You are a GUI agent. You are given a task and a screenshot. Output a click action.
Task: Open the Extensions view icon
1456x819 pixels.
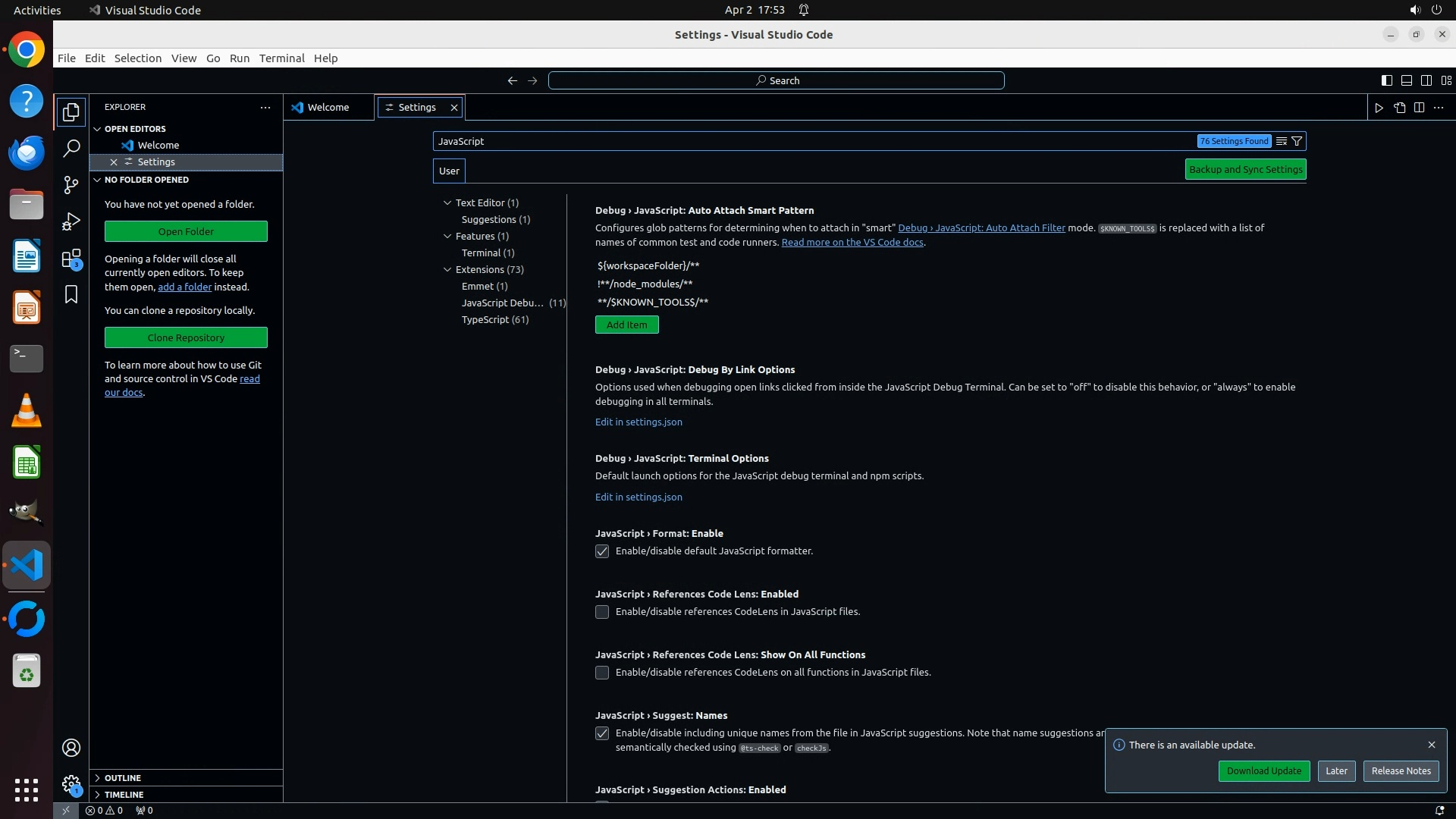[x=71, y=259]
